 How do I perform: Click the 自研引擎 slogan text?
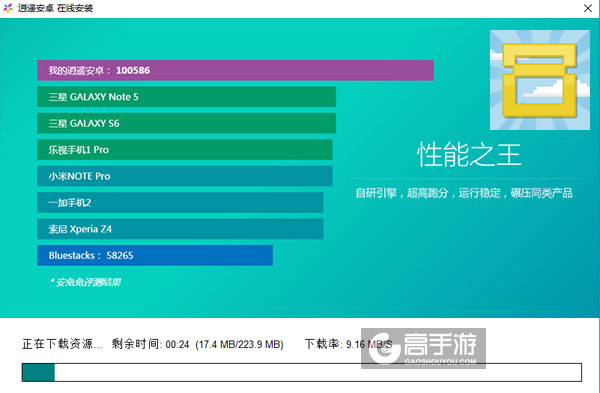pos(464,193)
